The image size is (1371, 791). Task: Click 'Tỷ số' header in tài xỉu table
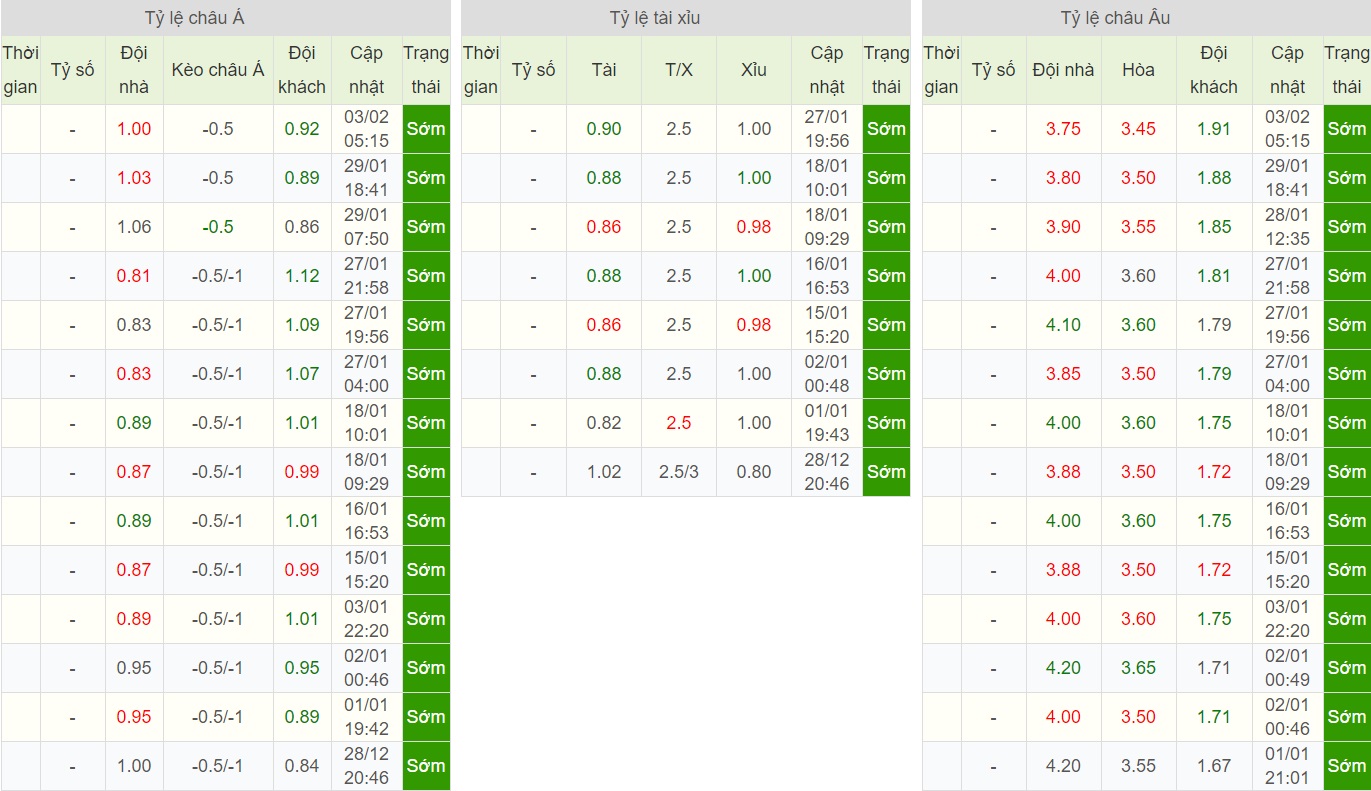click(x=533, y=70)
